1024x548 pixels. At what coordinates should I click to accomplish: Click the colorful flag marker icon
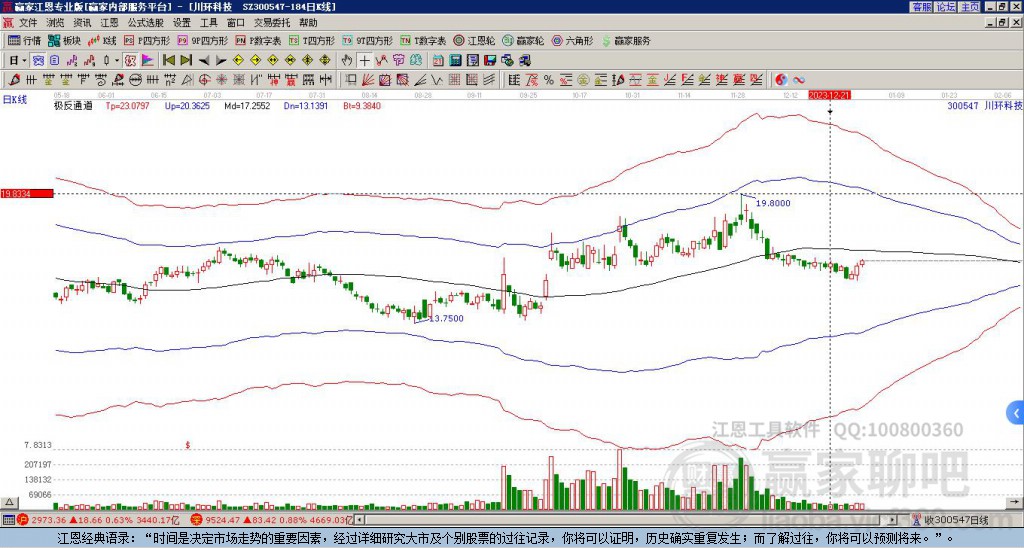(148, 61)
